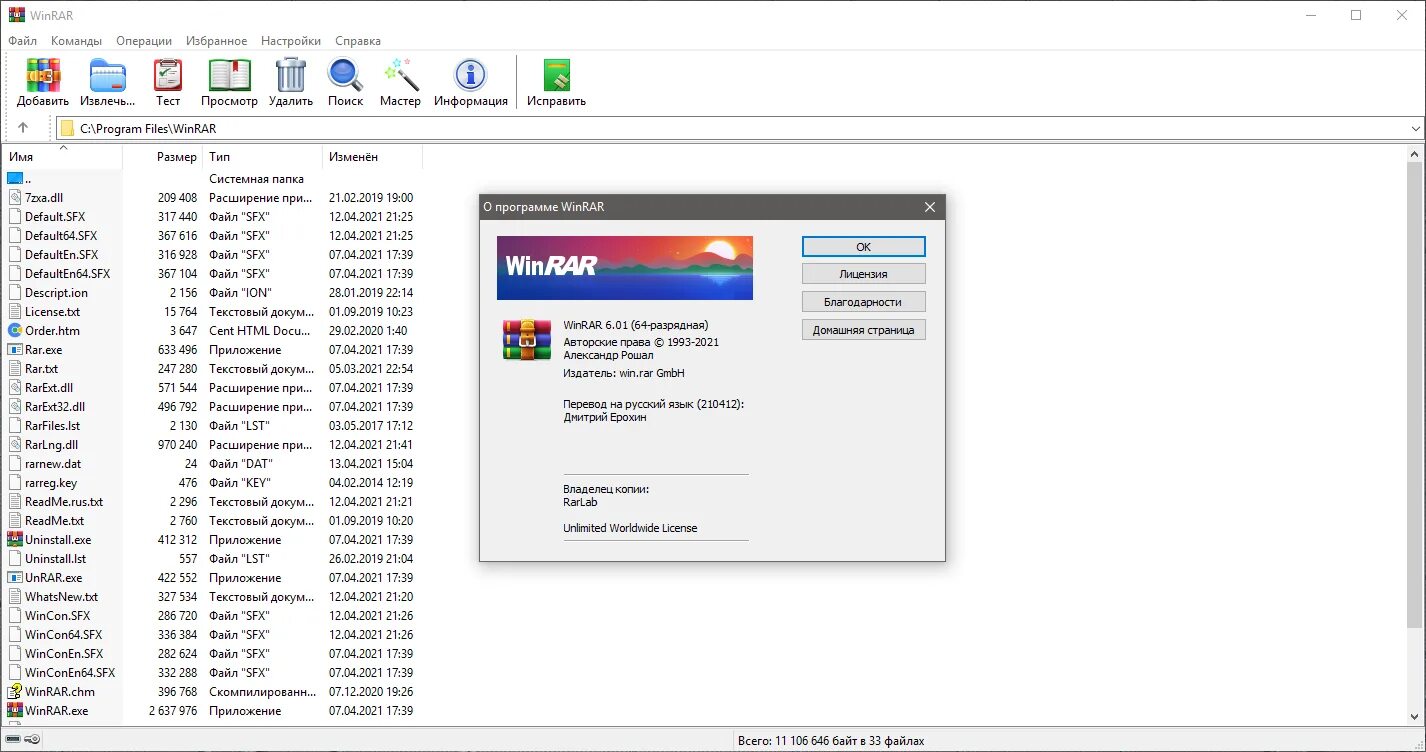Confirm About dialog with OK
The height and width of the screenshot is (752, 1426).
click(863, 246)
